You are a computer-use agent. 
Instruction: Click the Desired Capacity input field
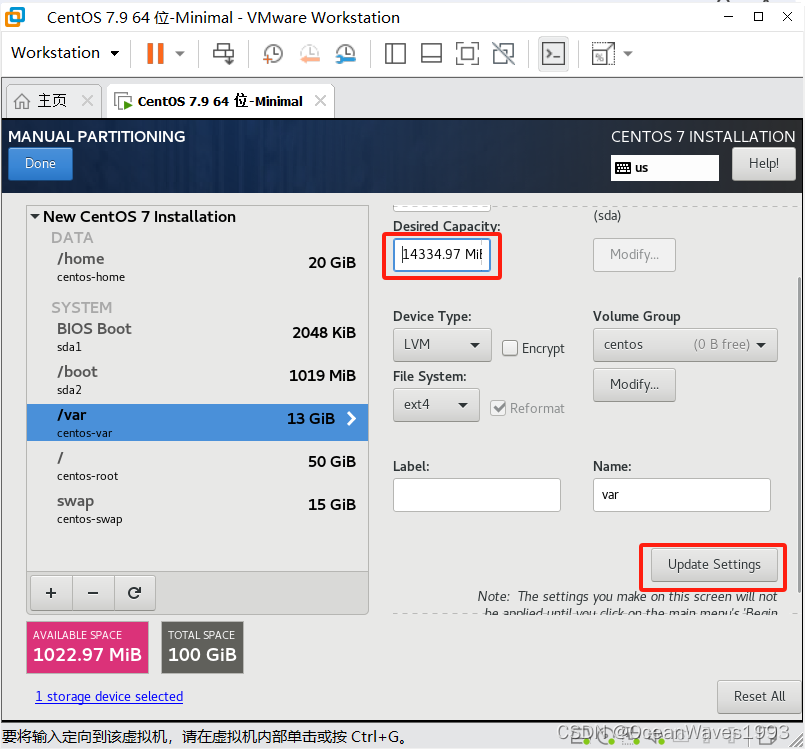442,255
